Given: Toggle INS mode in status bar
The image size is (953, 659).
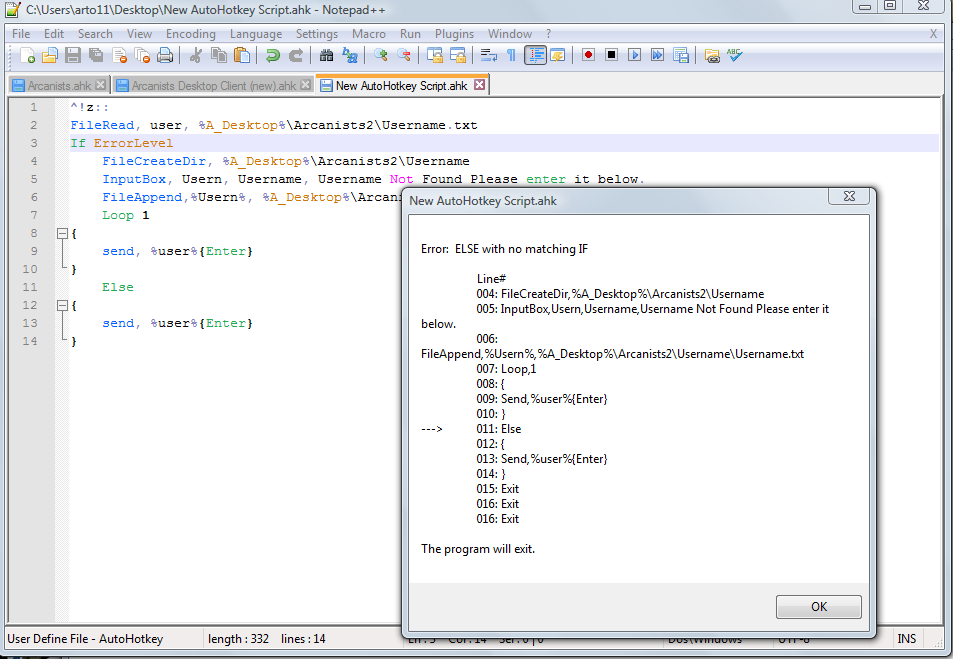Looking at the screenshot, I should click(906, 638).
